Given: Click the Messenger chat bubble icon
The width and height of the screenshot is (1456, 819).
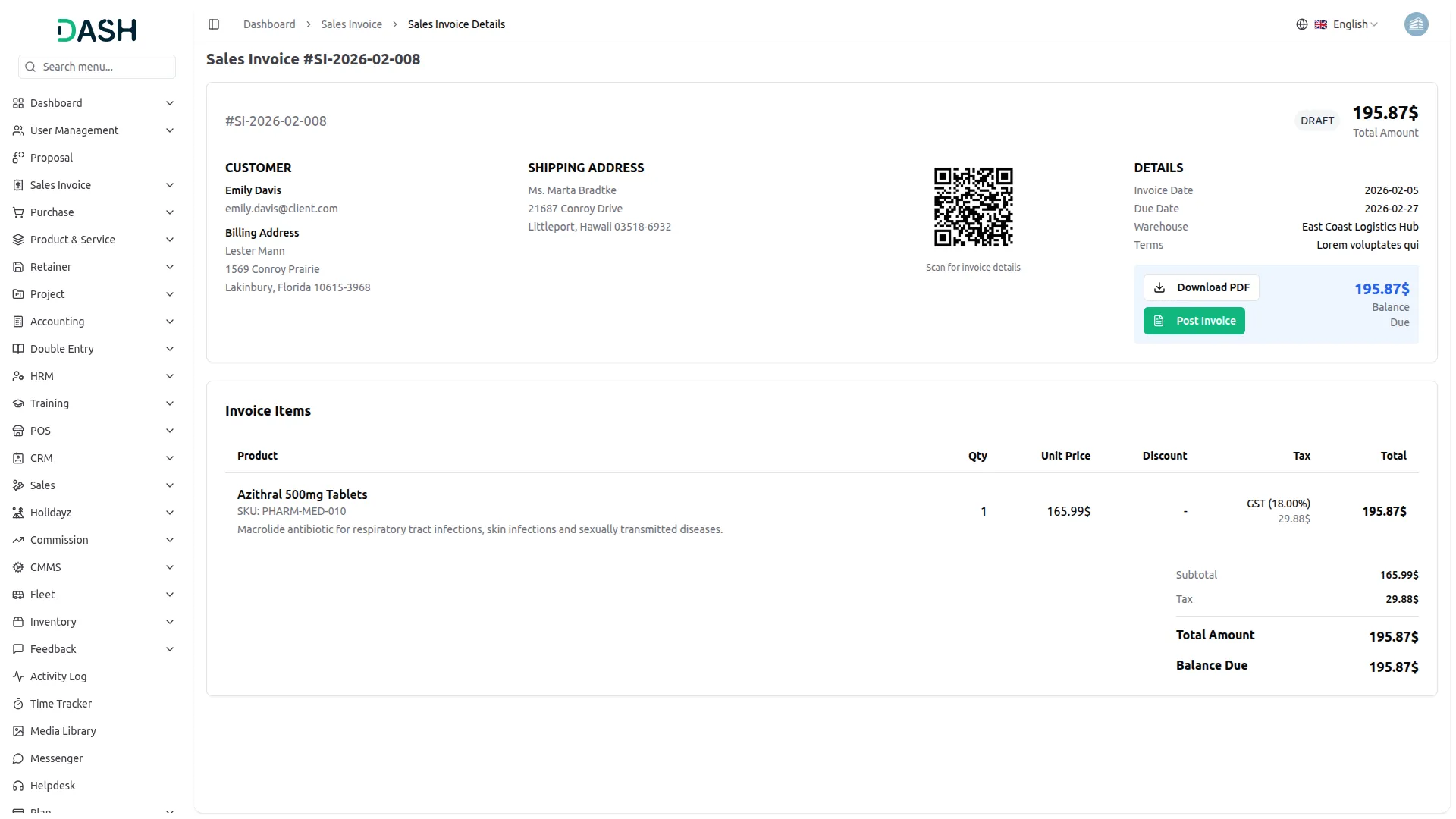Looking at the screenshot, I should tap(18, 758).
